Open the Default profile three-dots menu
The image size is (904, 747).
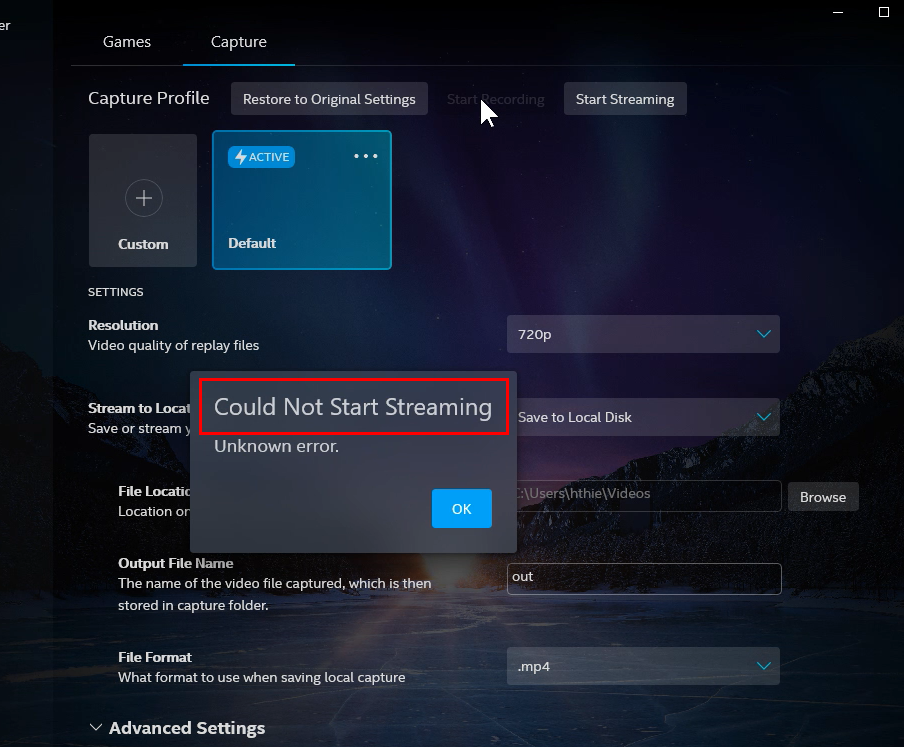[366, 156]
